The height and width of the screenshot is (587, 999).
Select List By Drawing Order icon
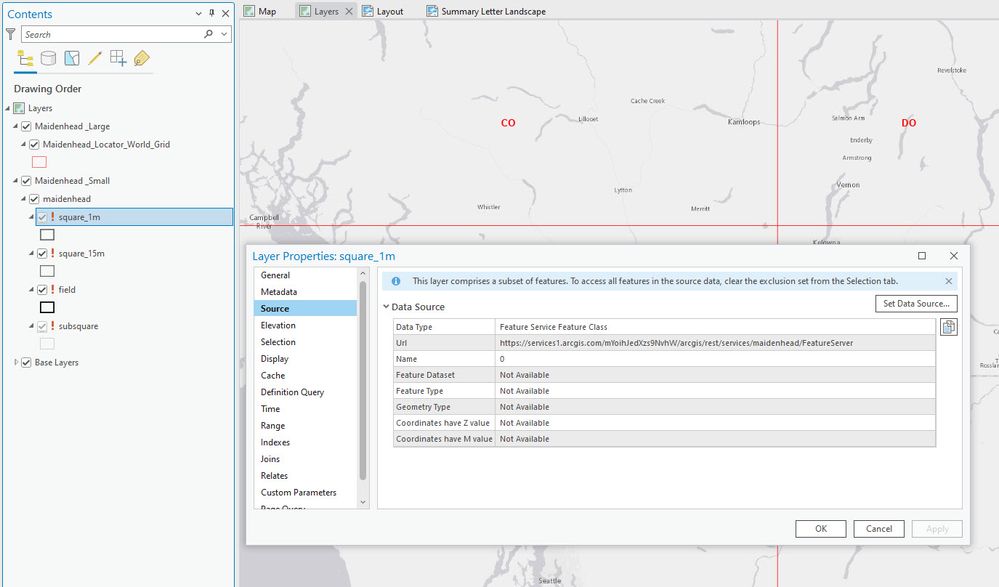point(25,59)
